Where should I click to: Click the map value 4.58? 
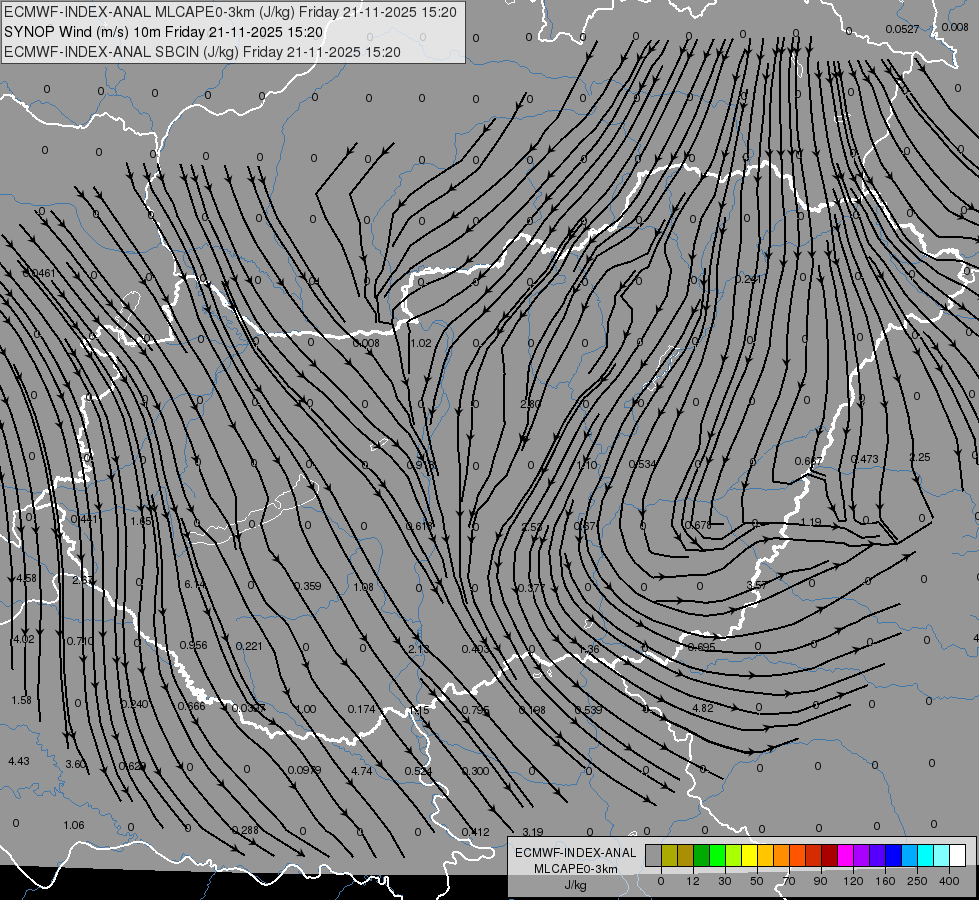click(26, 578)
